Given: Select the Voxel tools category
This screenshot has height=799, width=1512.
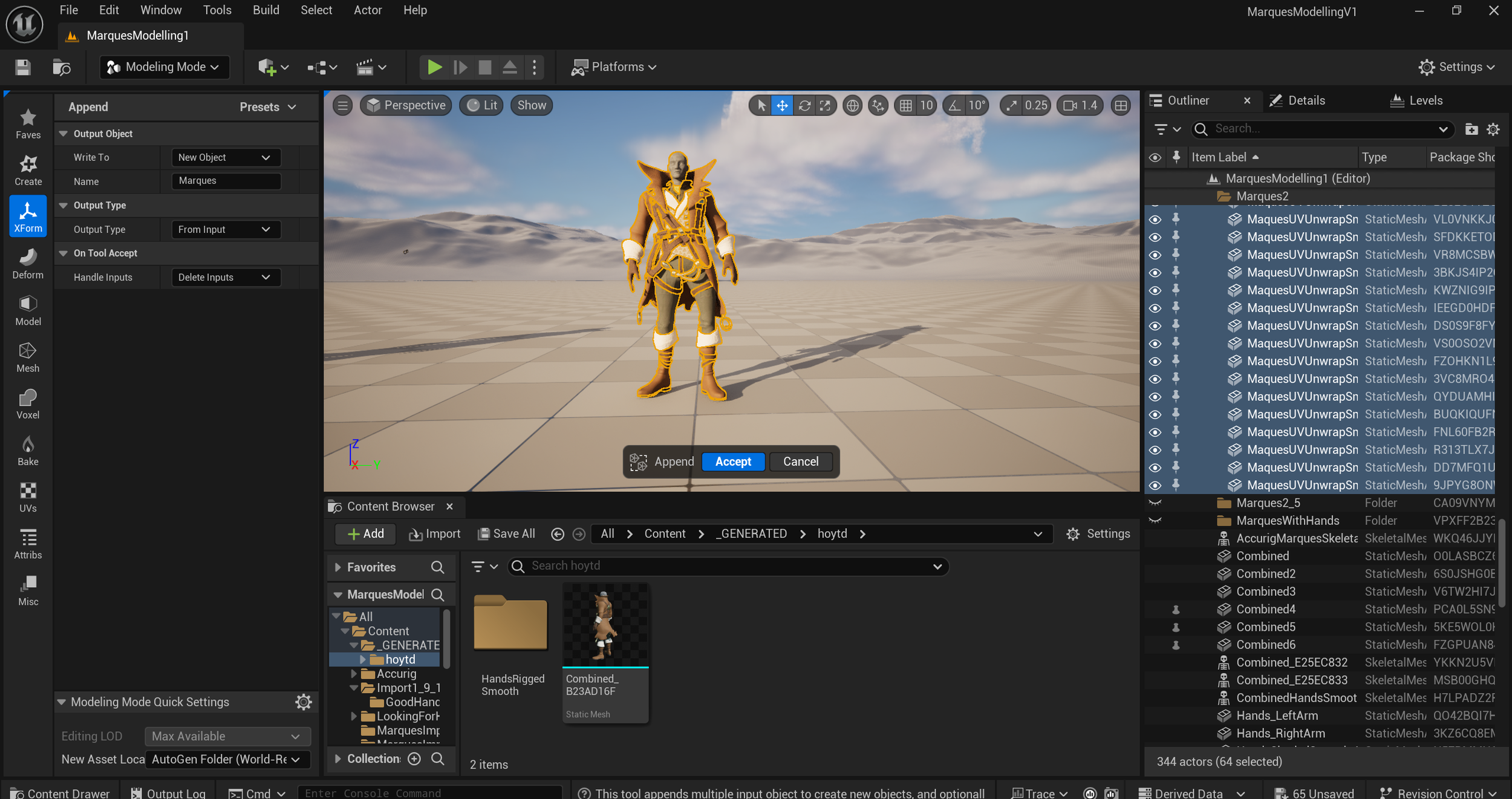Looking at the screenshot, I should tap(28, 403).
